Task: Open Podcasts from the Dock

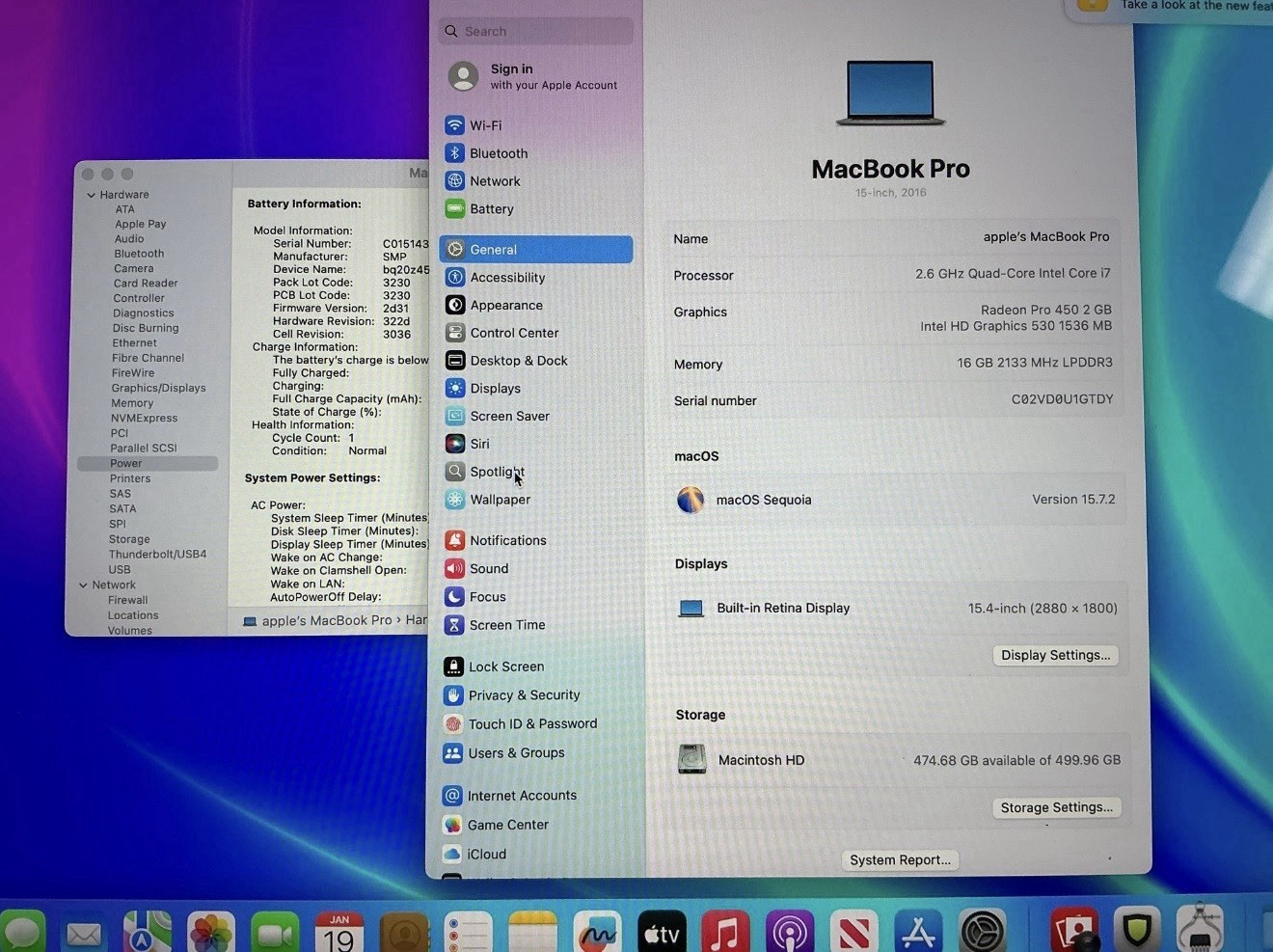Action: [790, 934]
